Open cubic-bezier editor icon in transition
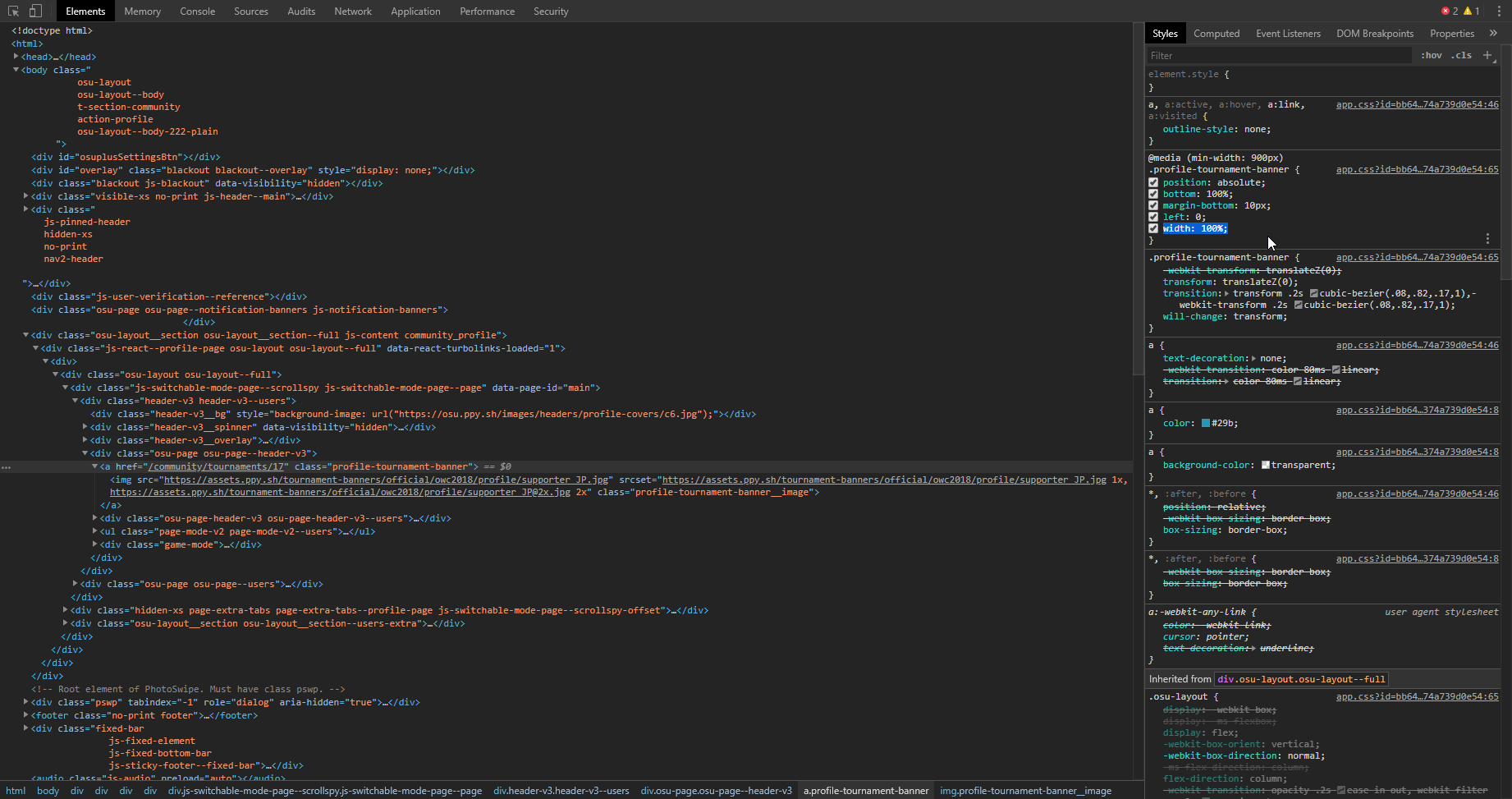 [x=1314, y=293]
